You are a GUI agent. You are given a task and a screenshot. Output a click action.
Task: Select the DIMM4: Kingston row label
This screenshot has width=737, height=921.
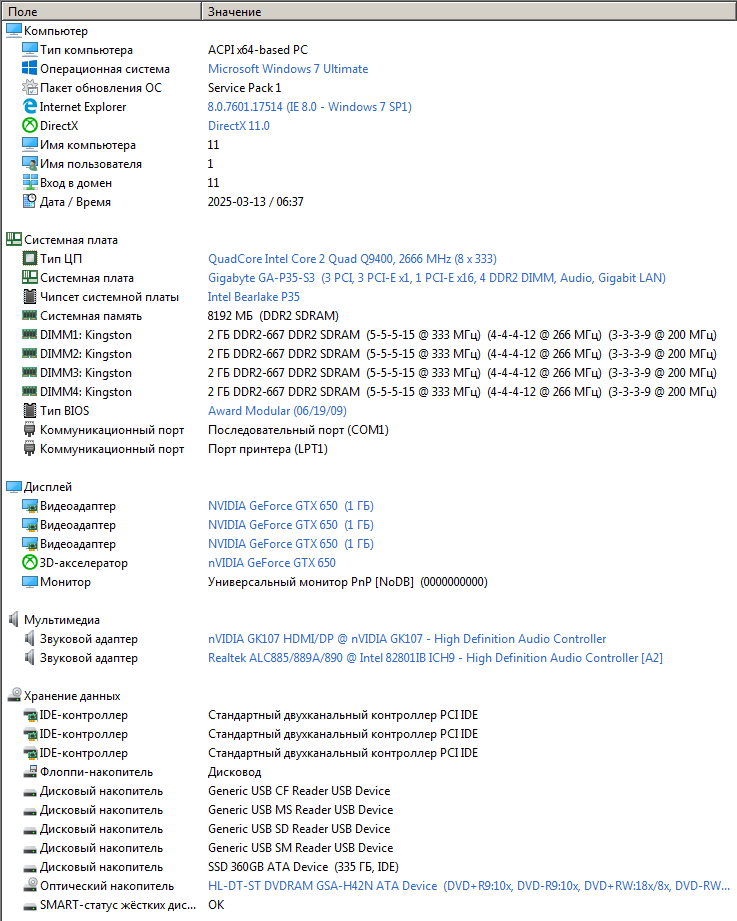[x=86, y=392]
